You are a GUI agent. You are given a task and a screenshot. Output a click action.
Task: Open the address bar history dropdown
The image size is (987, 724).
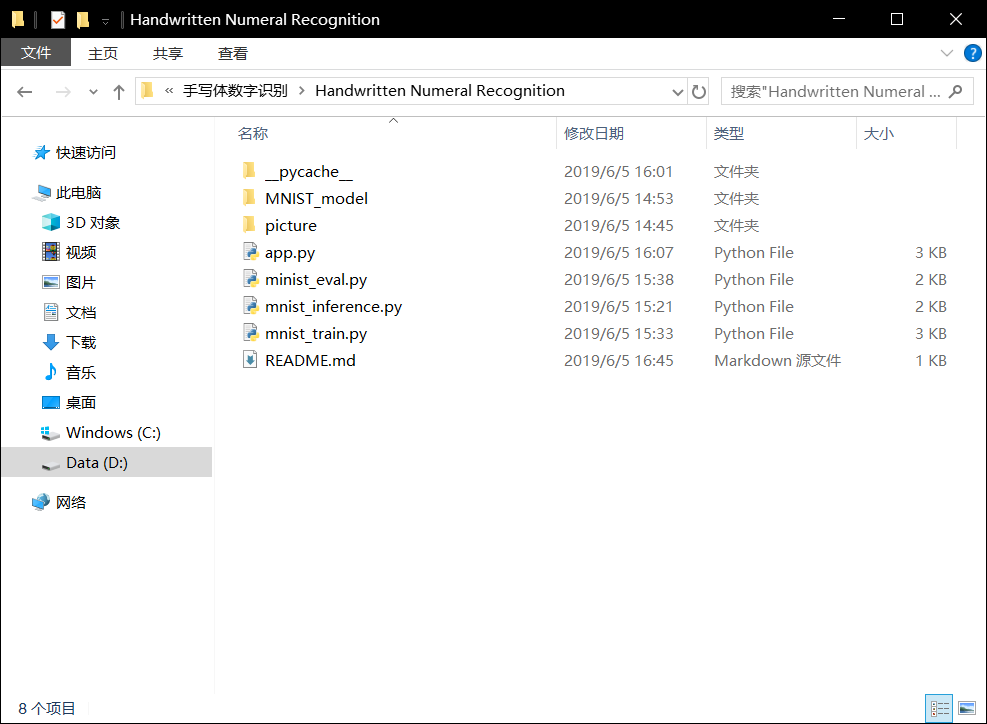click(x=677, y=91)
